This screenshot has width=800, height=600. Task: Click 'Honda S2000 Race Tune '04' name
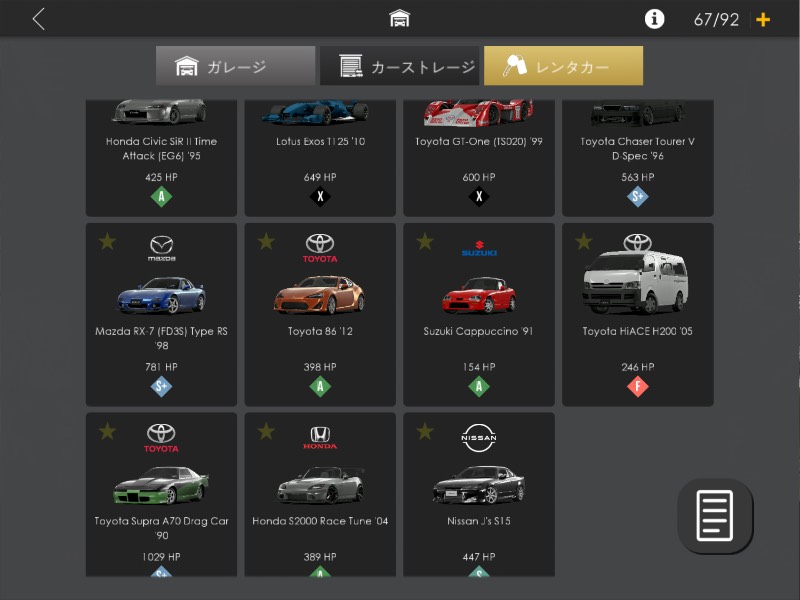(320, 521)
